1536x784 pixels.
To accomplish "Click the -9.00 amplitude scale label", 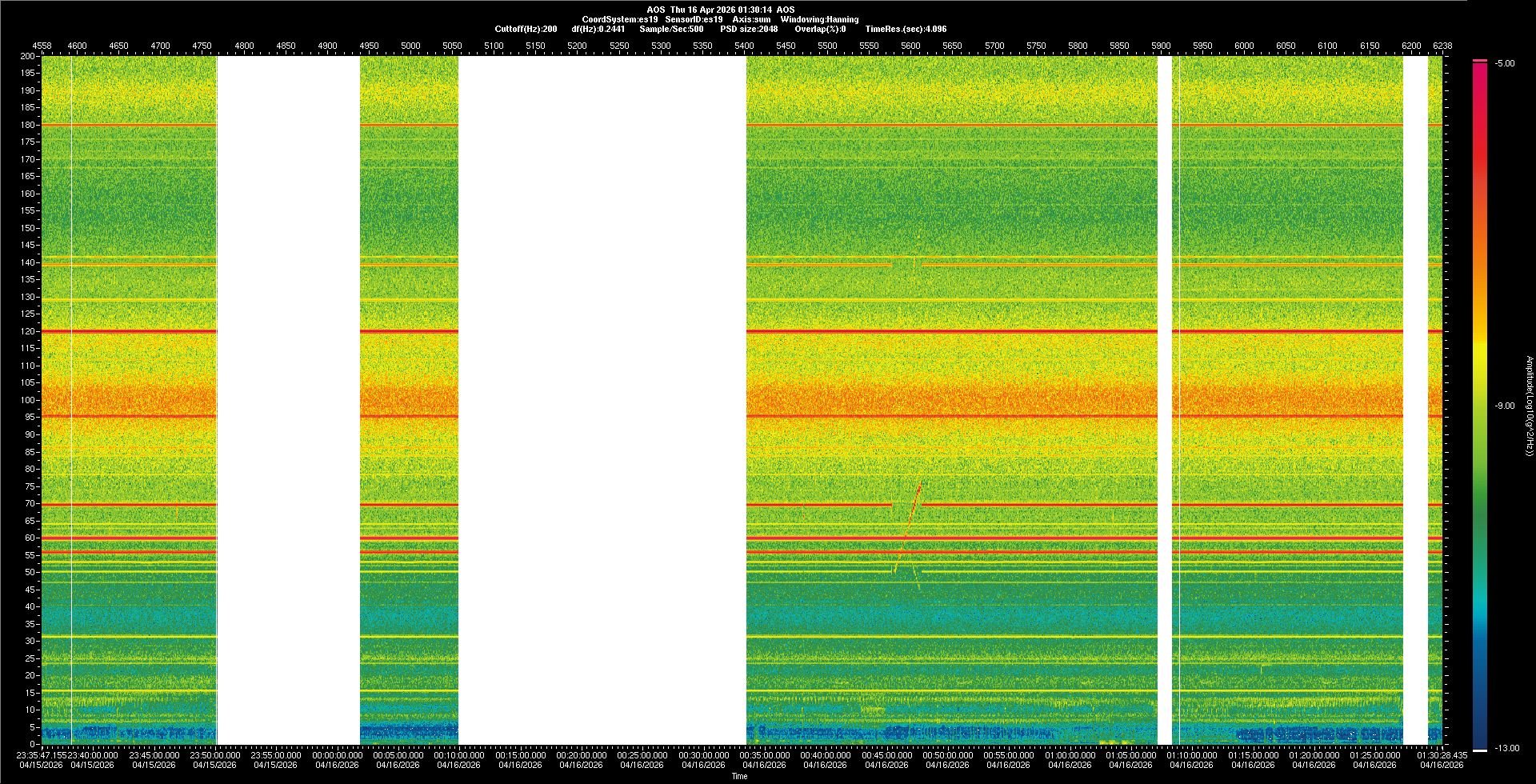I will click(1504, 406).
